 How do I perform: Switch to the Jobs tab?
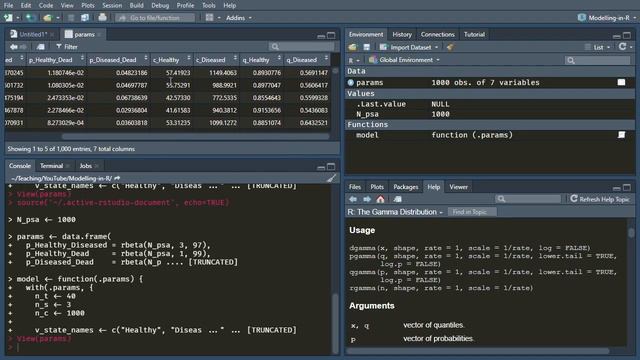click(85, 166)
